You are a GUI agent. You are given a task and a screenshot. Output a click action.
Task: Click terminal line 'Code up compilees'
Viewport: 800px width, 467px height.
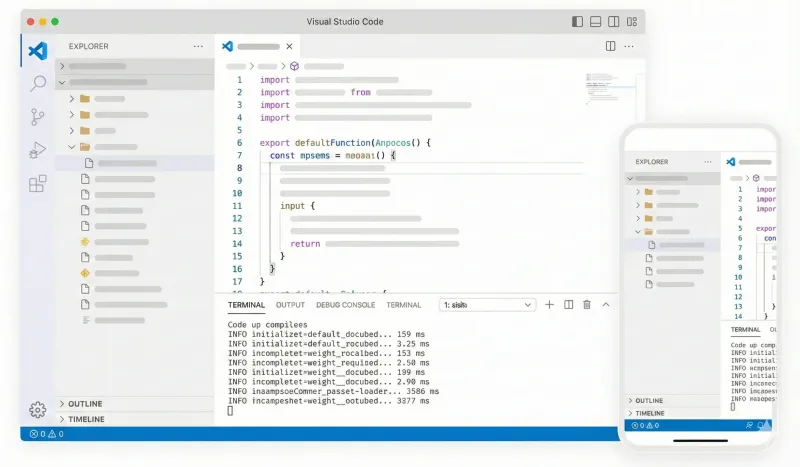(x=267, y=325)
